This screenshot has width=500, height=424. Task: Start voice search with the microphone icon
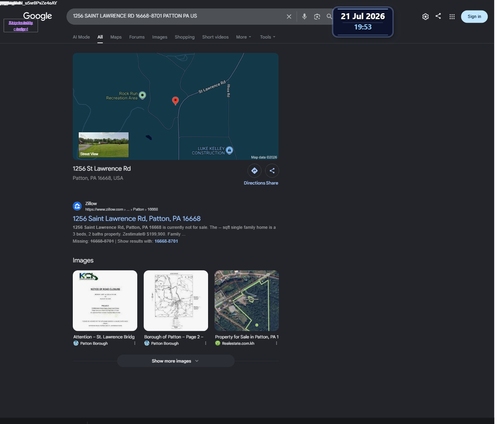click(x=304, y=17)
